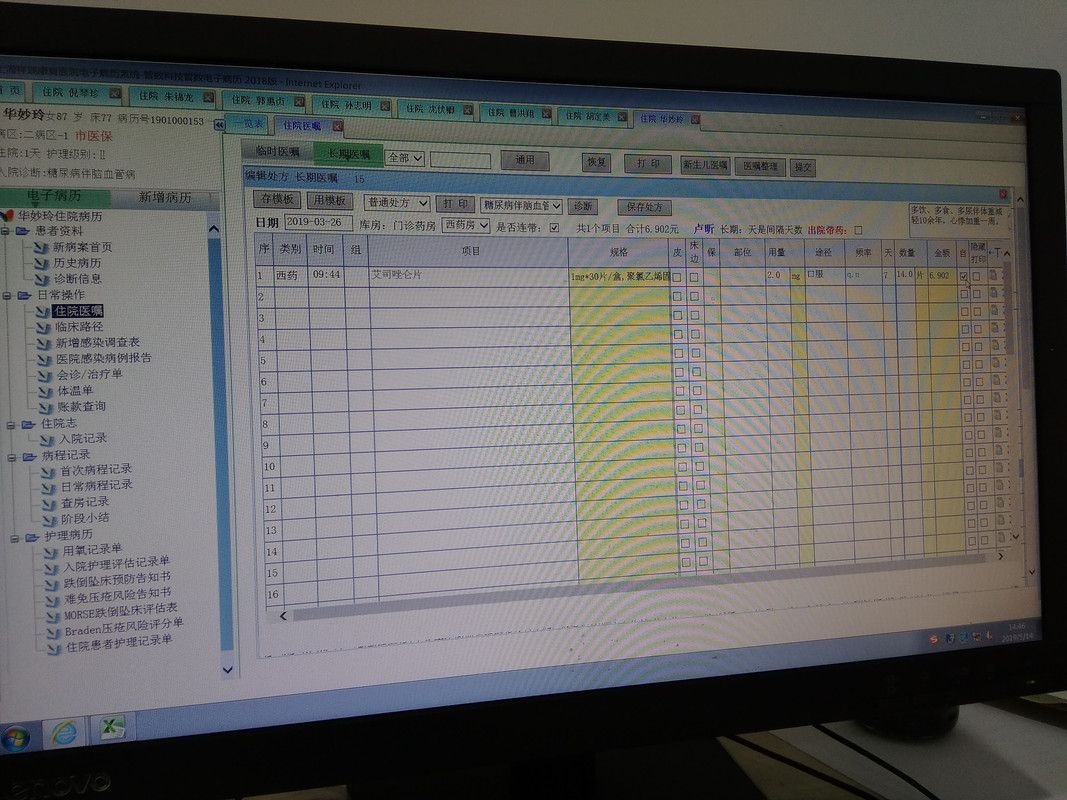Click Internet Explorer icon in taskbar
Viewport: 1067px width, 800px height.
pos(64,733)
